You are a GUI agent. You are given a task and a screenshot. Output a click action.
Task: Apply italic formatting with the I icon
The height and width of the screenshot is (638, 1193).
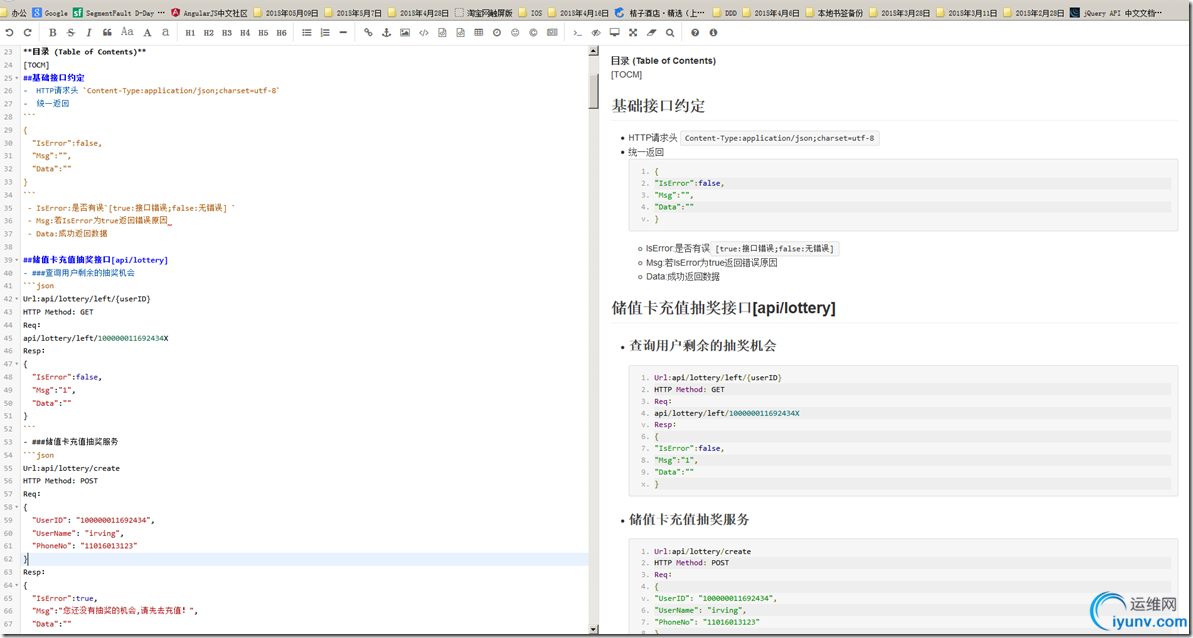coord(89,33)
